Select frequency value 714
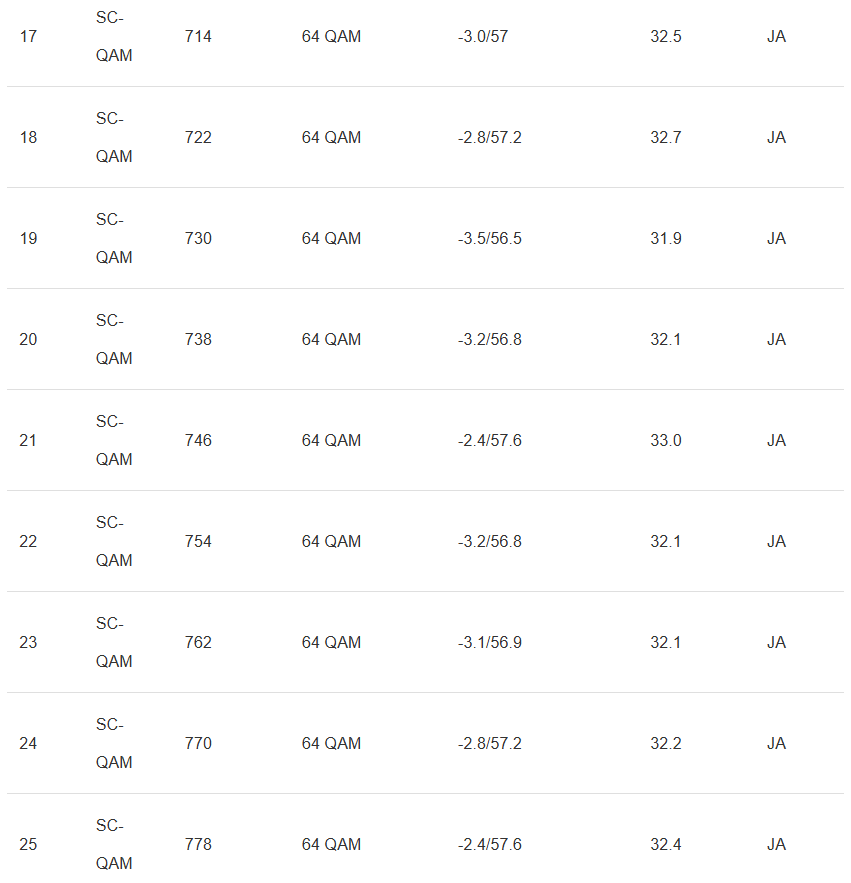This screenshot has width=851, height=883. coord(198,37)
